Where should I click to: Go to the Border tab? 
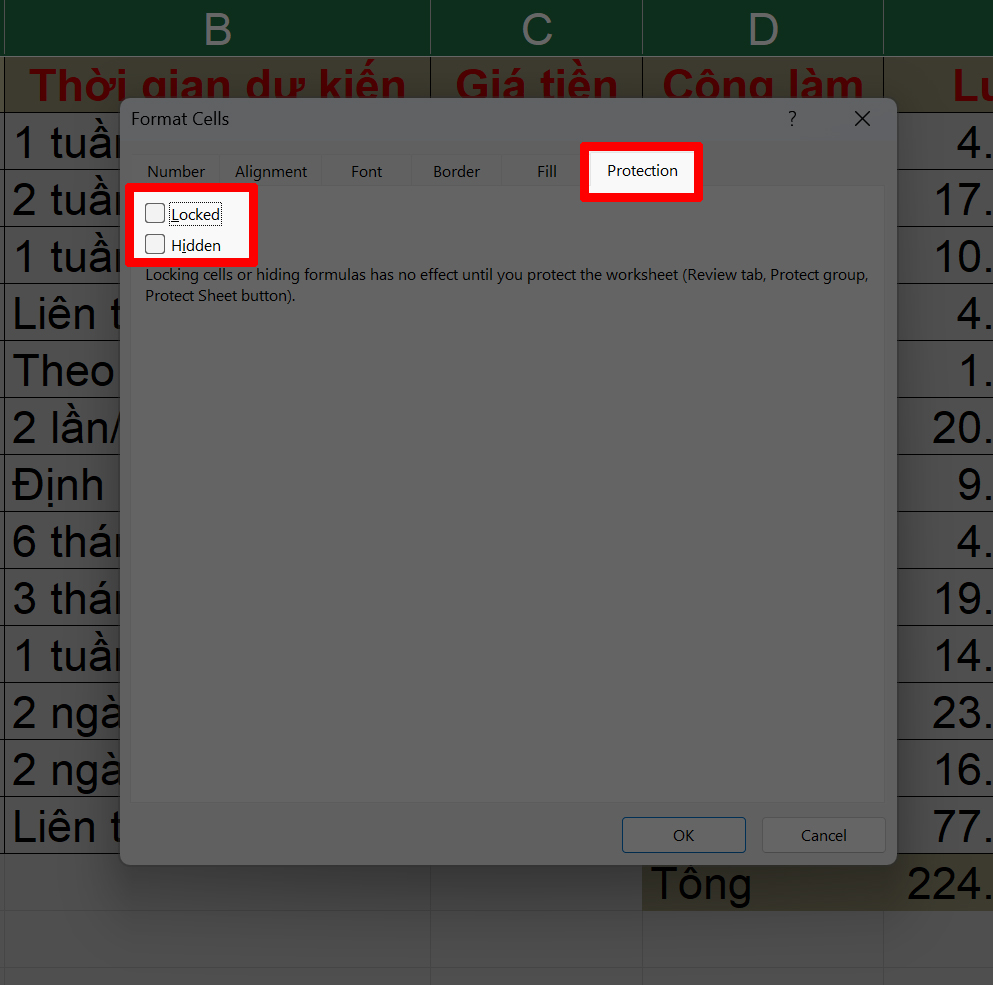click(457, 172)
